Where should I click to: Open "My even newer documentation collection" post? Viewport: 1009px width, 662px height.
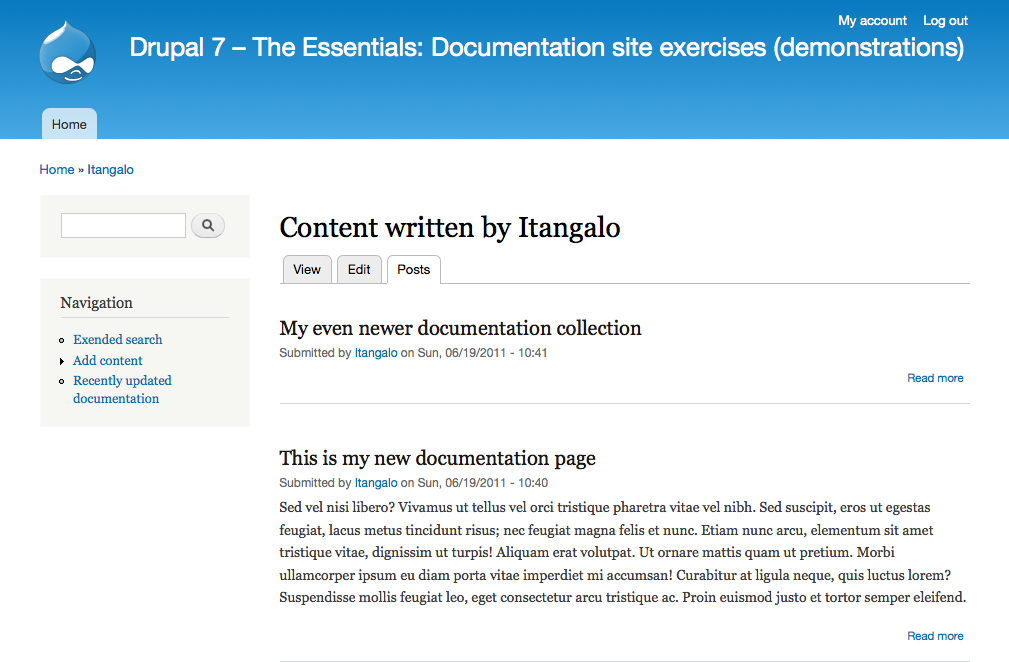pyautogui.click(x=460, y=328)
